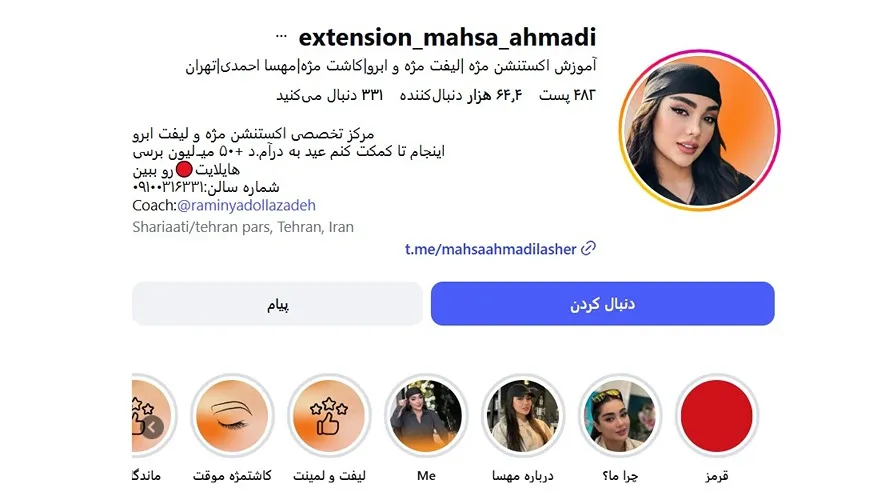Open the 'کاشتمژه موقت' eyelash highlight

[x=232, y=416]
